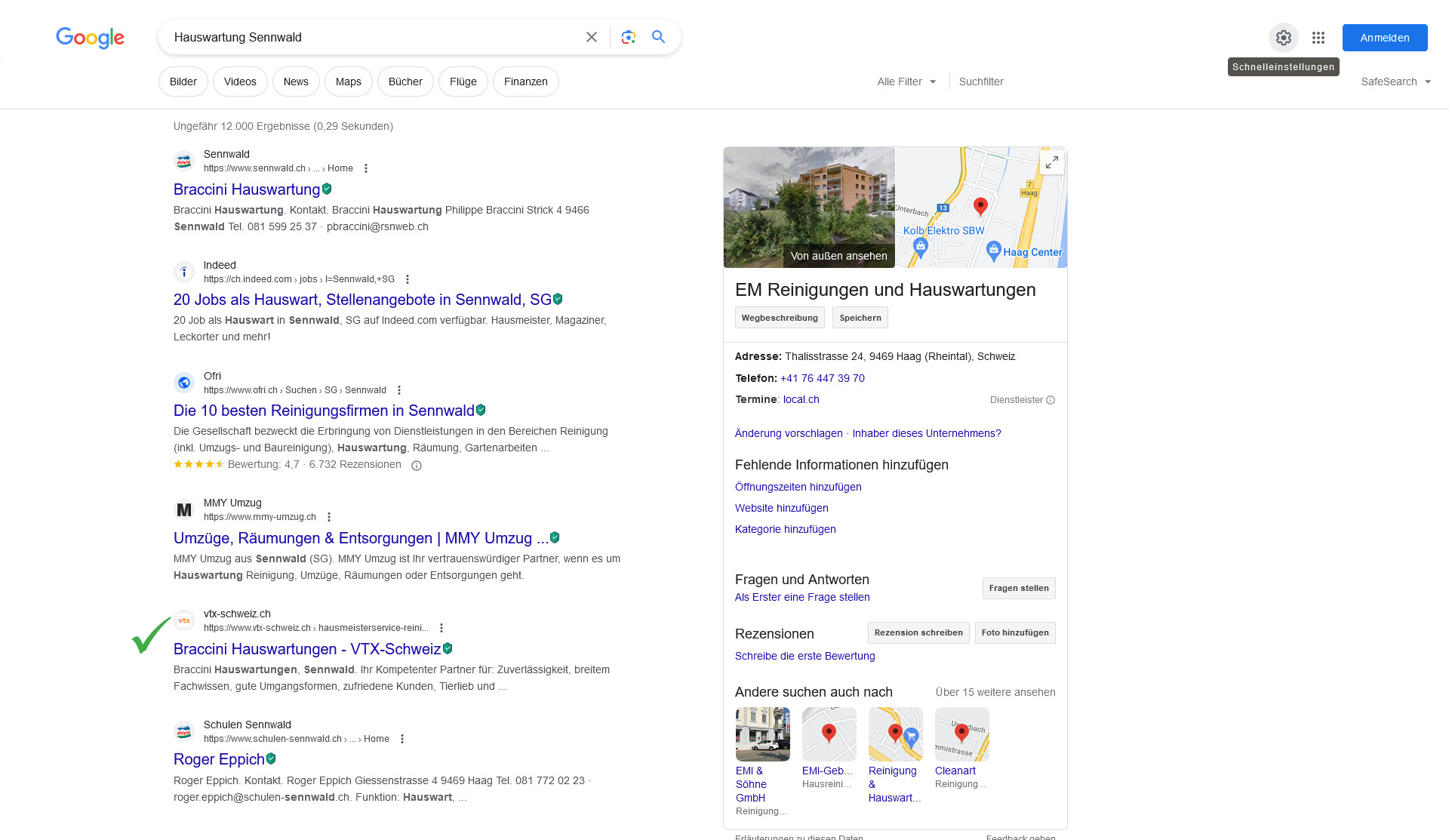
Task: Switch to Maps tab
Action: (349, 82)
